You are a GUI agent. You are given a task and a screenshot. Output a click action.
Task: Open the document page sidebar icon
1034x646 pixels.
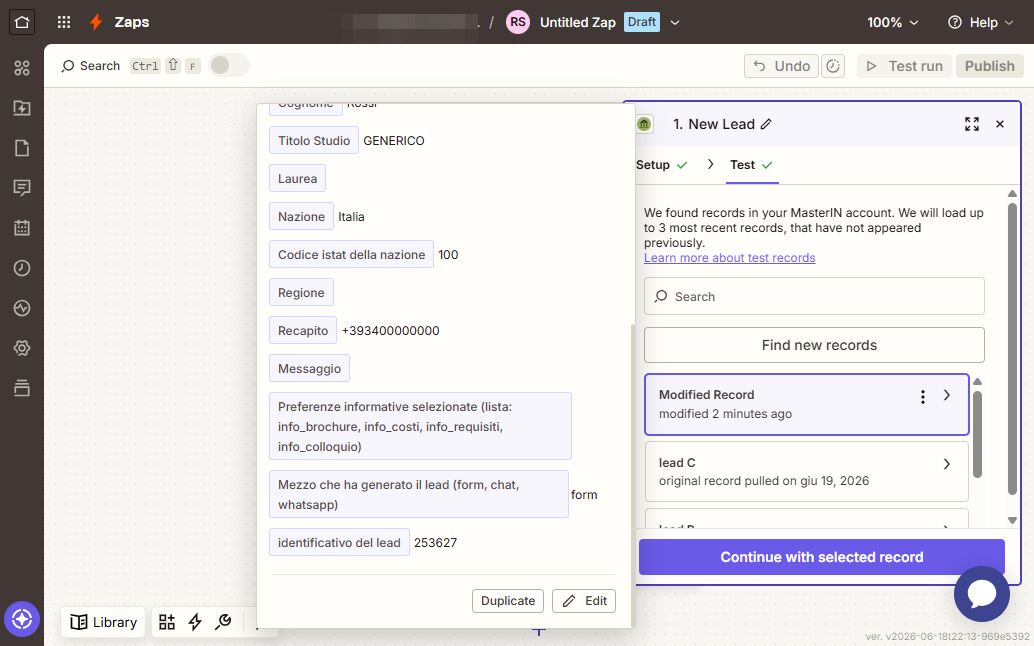22,148
